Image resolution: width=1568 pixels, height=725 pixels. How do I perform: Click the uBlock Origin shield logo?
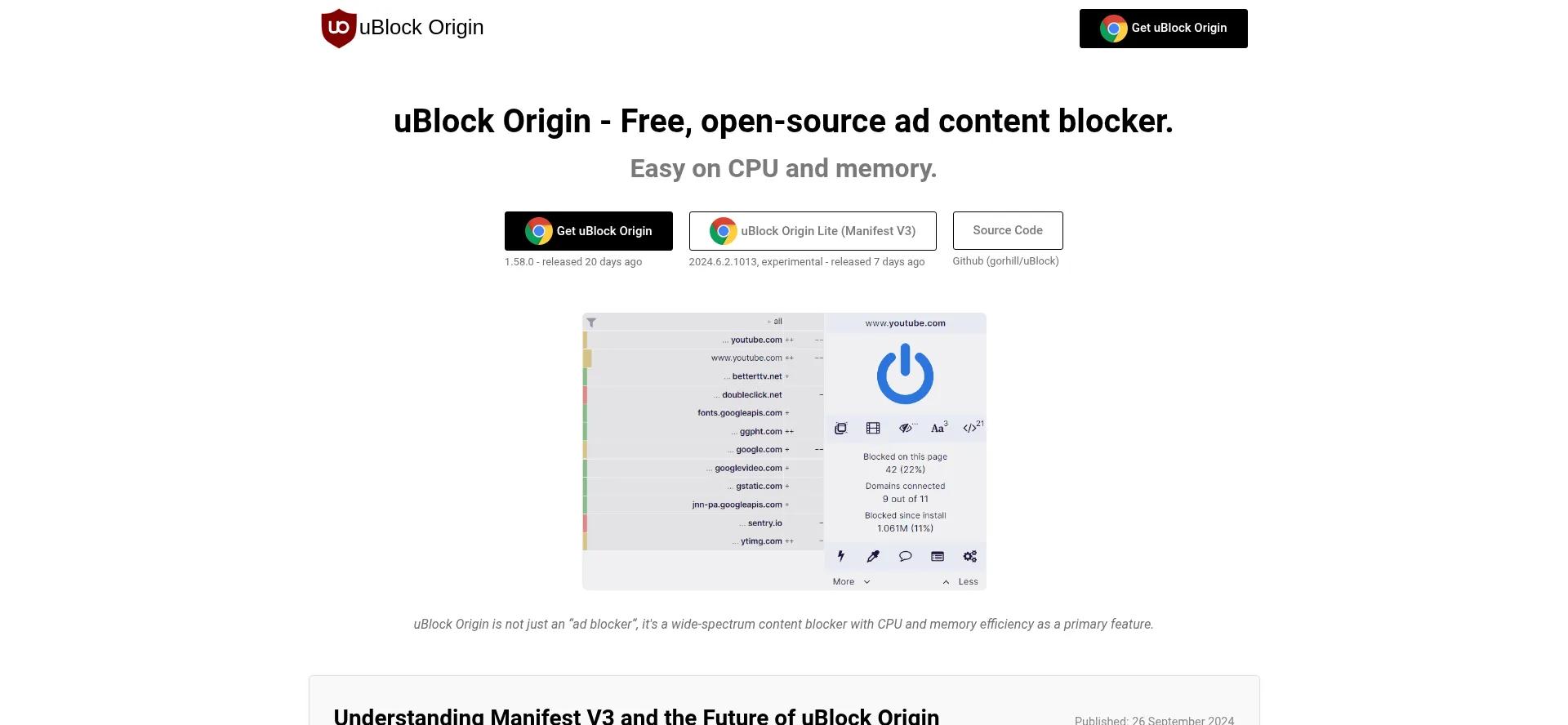click(x=338, y=29)
